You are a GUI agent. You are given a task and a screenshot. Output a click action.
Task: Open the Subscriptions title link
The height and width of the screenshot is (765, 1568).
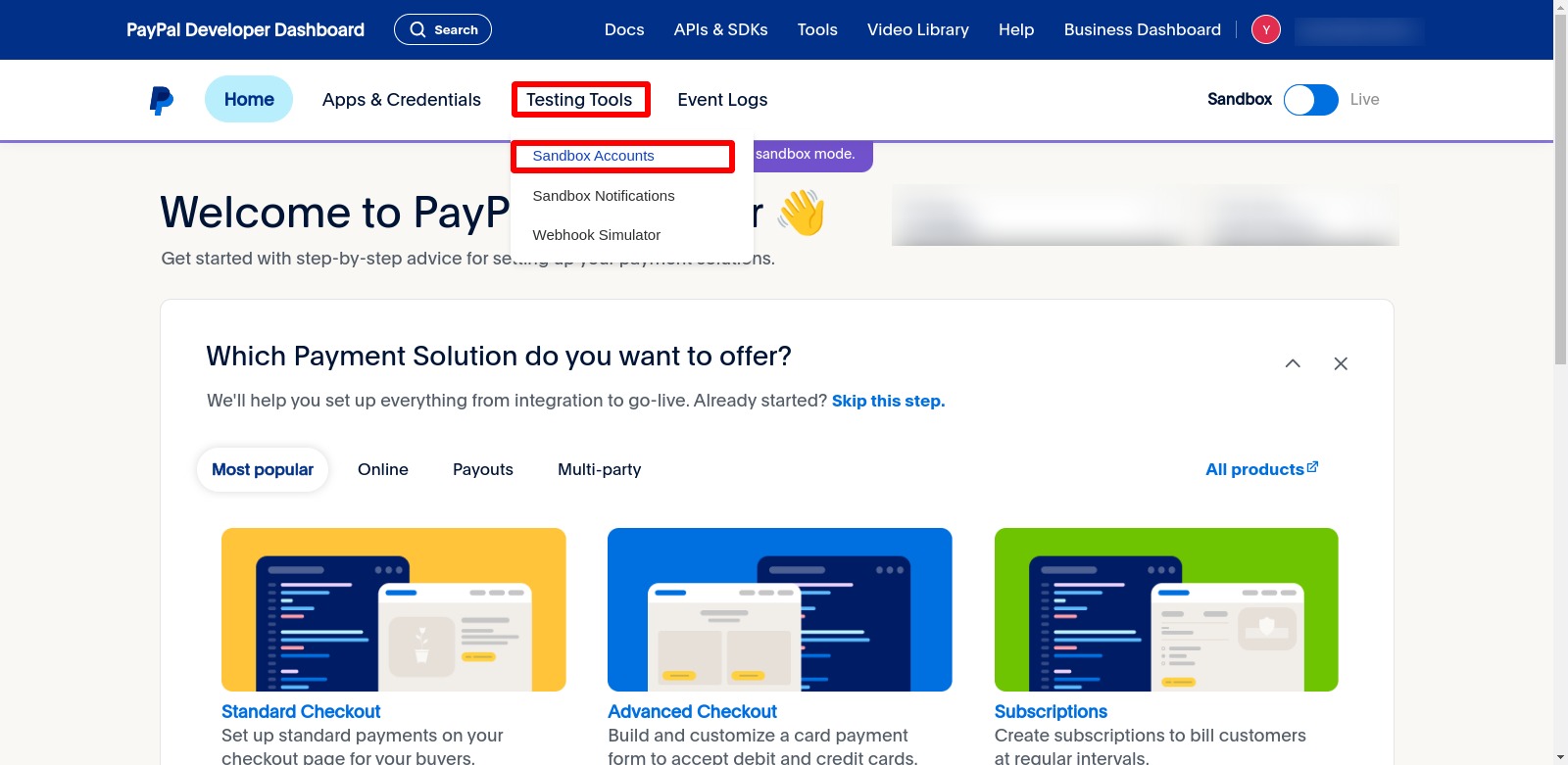1051,712
